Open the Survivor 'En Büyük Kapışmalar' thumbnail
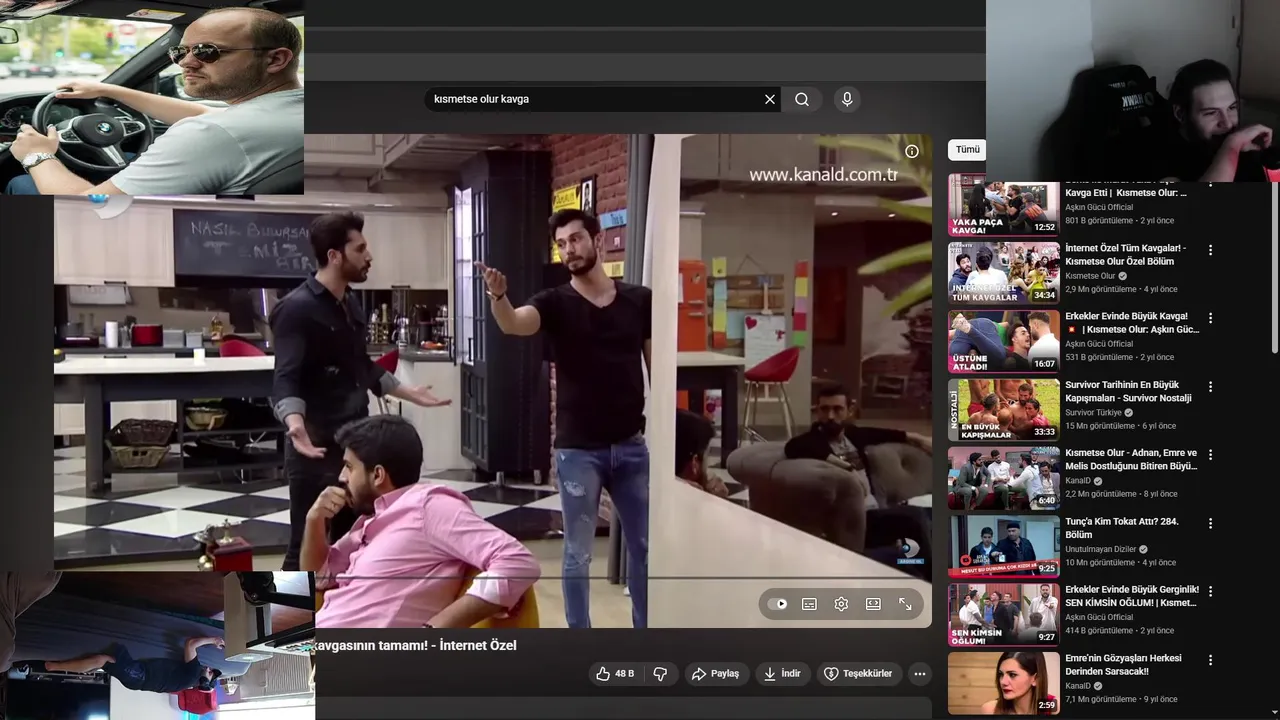The width and height of the screenshot is (1280, 720). (1004, 410)
